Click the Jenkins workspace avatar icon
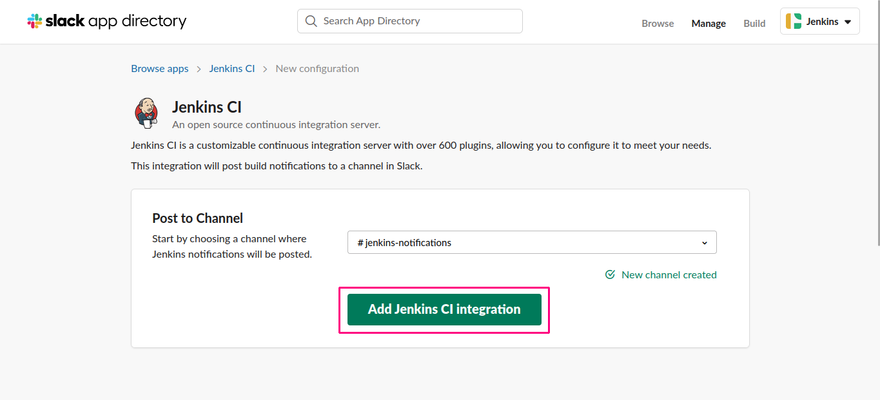880x400 pixels. (794, 21)
